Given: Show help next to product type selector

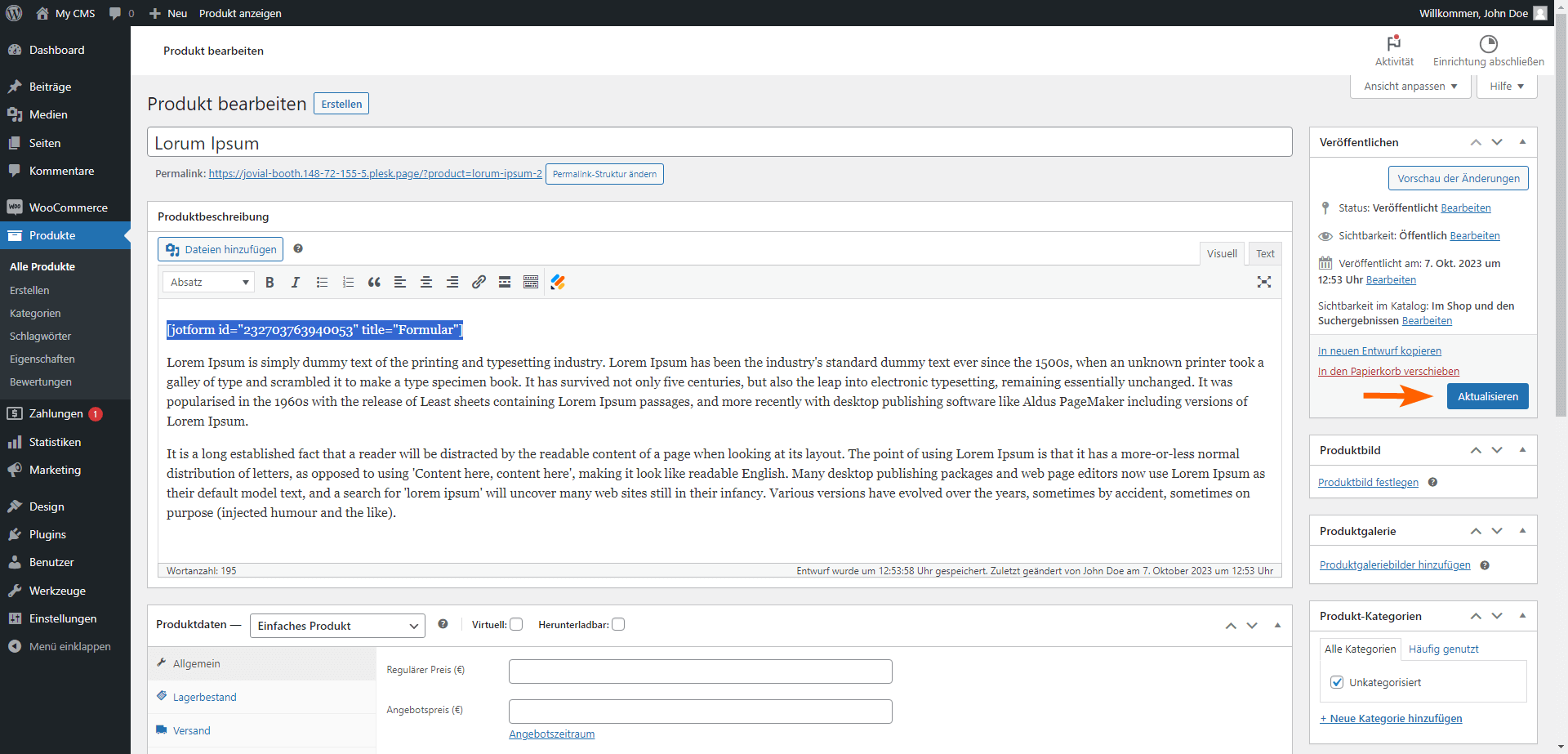Looking at the screenshot, I should tap(443, 624).
